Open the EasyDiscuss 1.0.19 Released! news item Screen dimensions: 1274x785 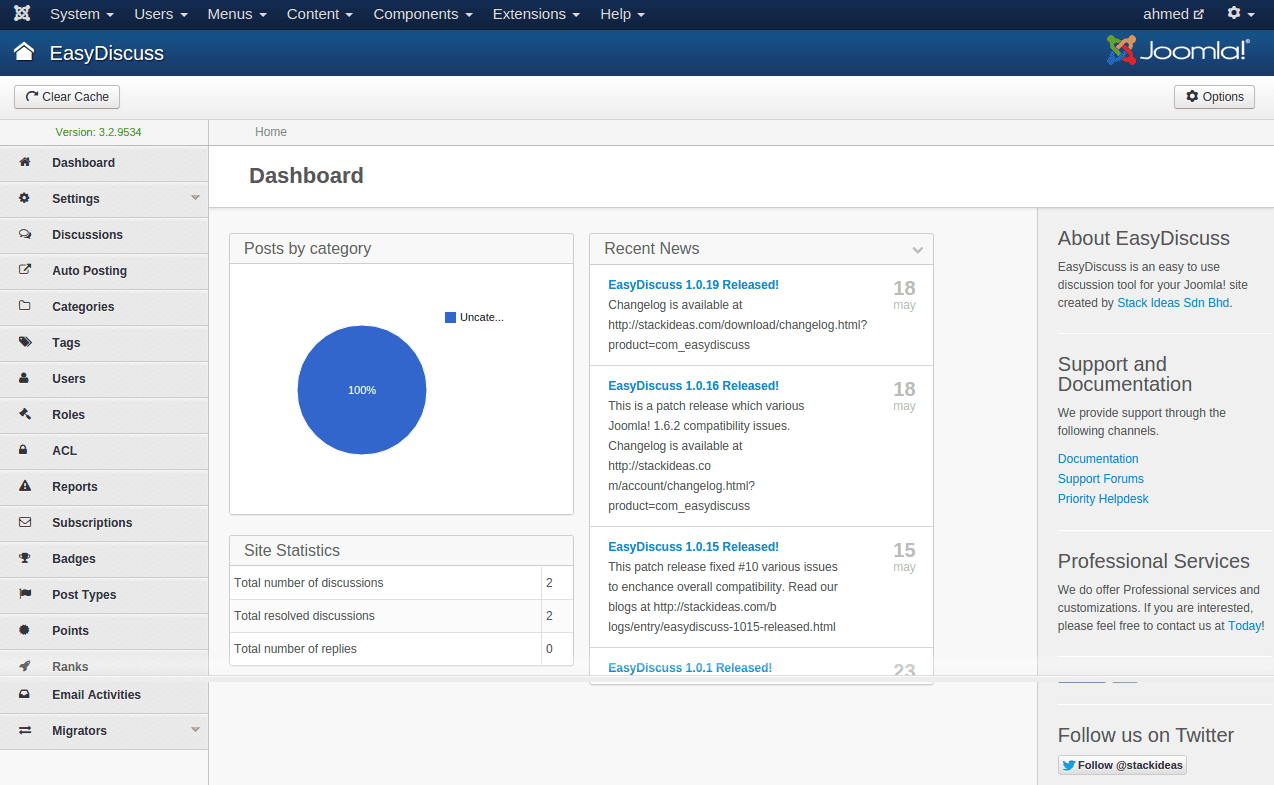(x=693, y=285)
